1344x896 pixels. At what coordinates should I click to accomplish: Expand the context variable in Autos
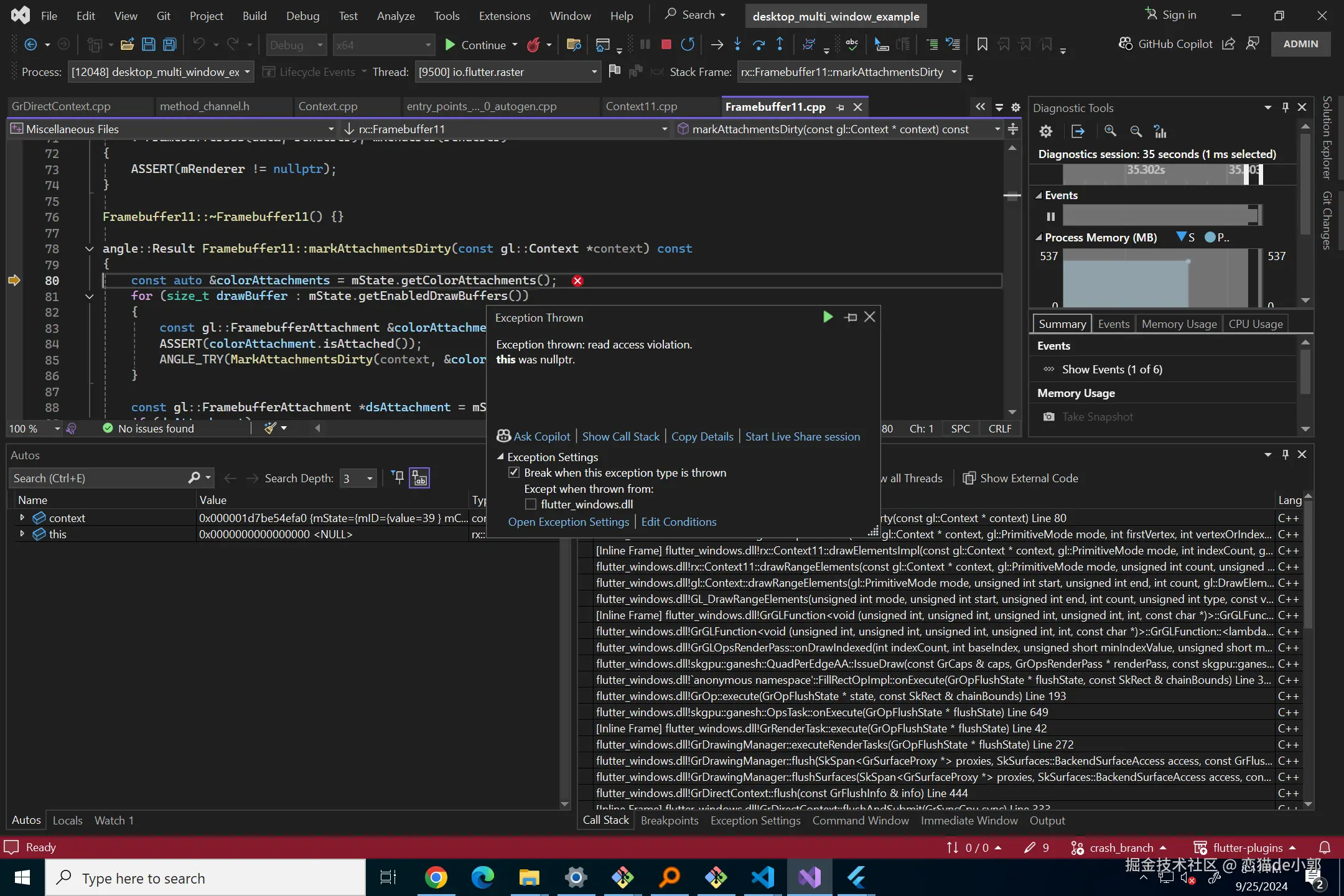22,518
